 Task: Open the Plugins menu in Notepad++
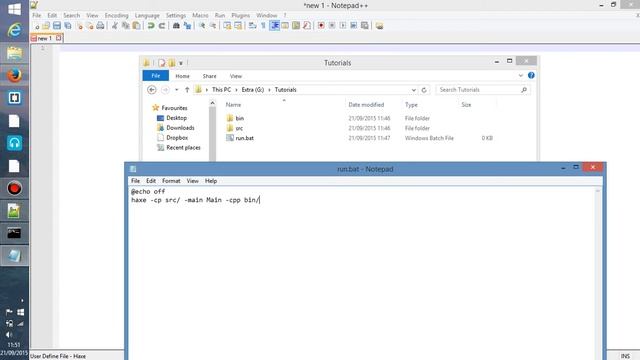coord(240,15)
